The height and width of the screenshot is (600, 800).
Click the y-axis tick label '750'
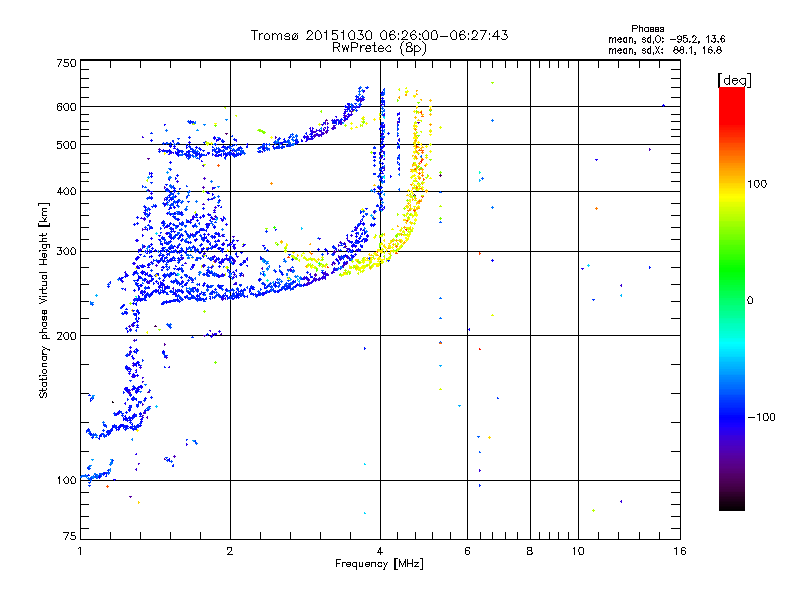[x=66, y=63]
